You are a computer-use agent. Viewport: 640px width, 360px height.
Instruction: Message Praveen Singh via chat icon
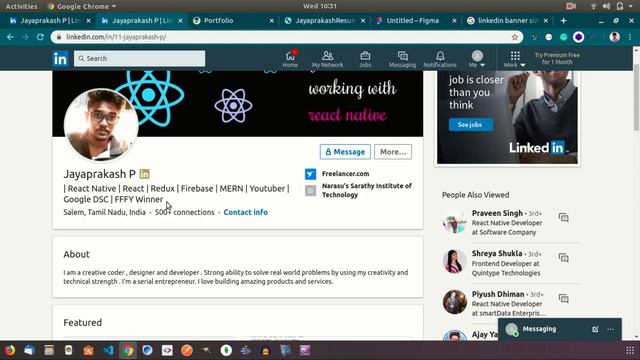[x=564, y=218]
